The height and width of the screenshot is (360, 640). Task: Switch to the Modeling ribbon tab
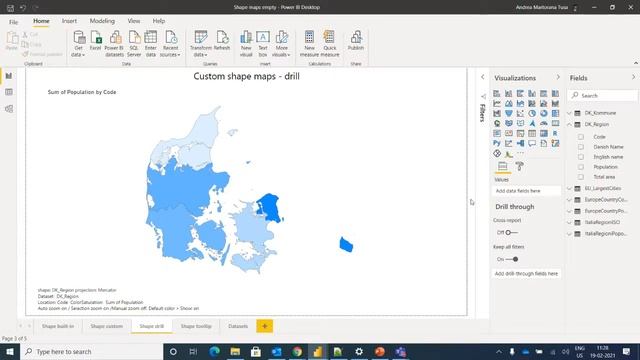tap(102, 21)
